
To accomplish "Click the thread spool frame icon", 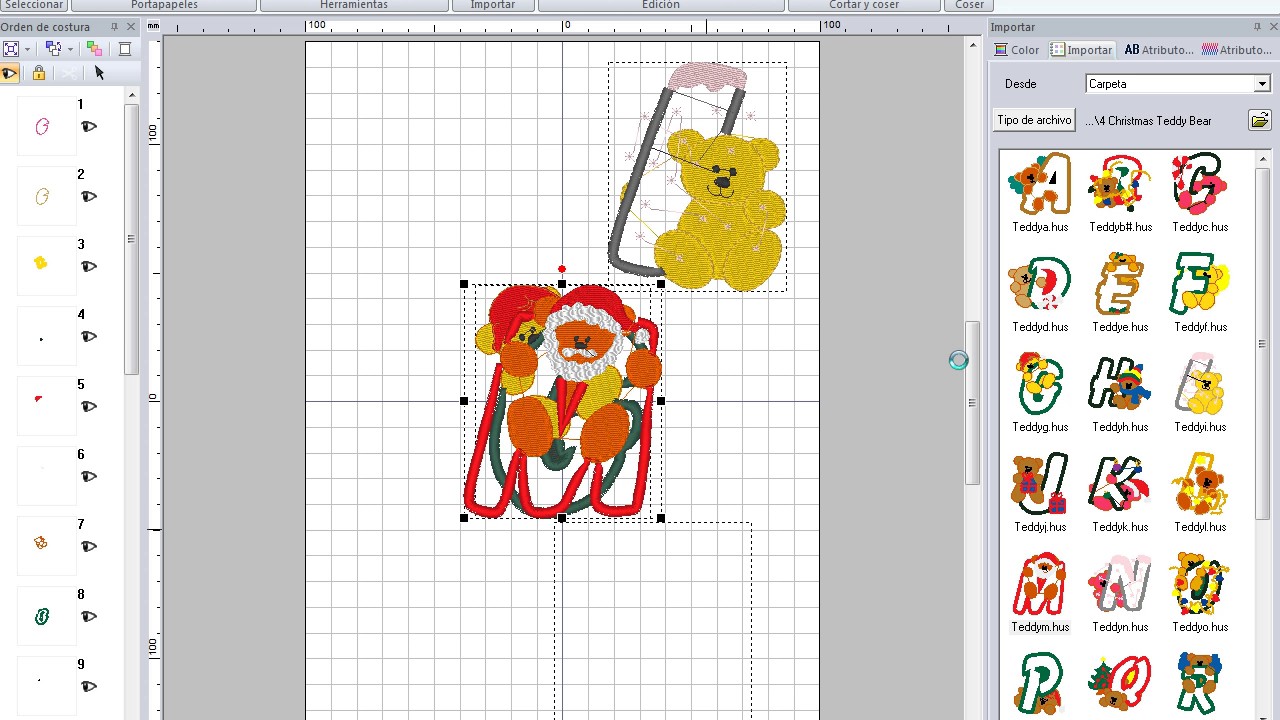I will pyautogui.click(x=125, y=49).
